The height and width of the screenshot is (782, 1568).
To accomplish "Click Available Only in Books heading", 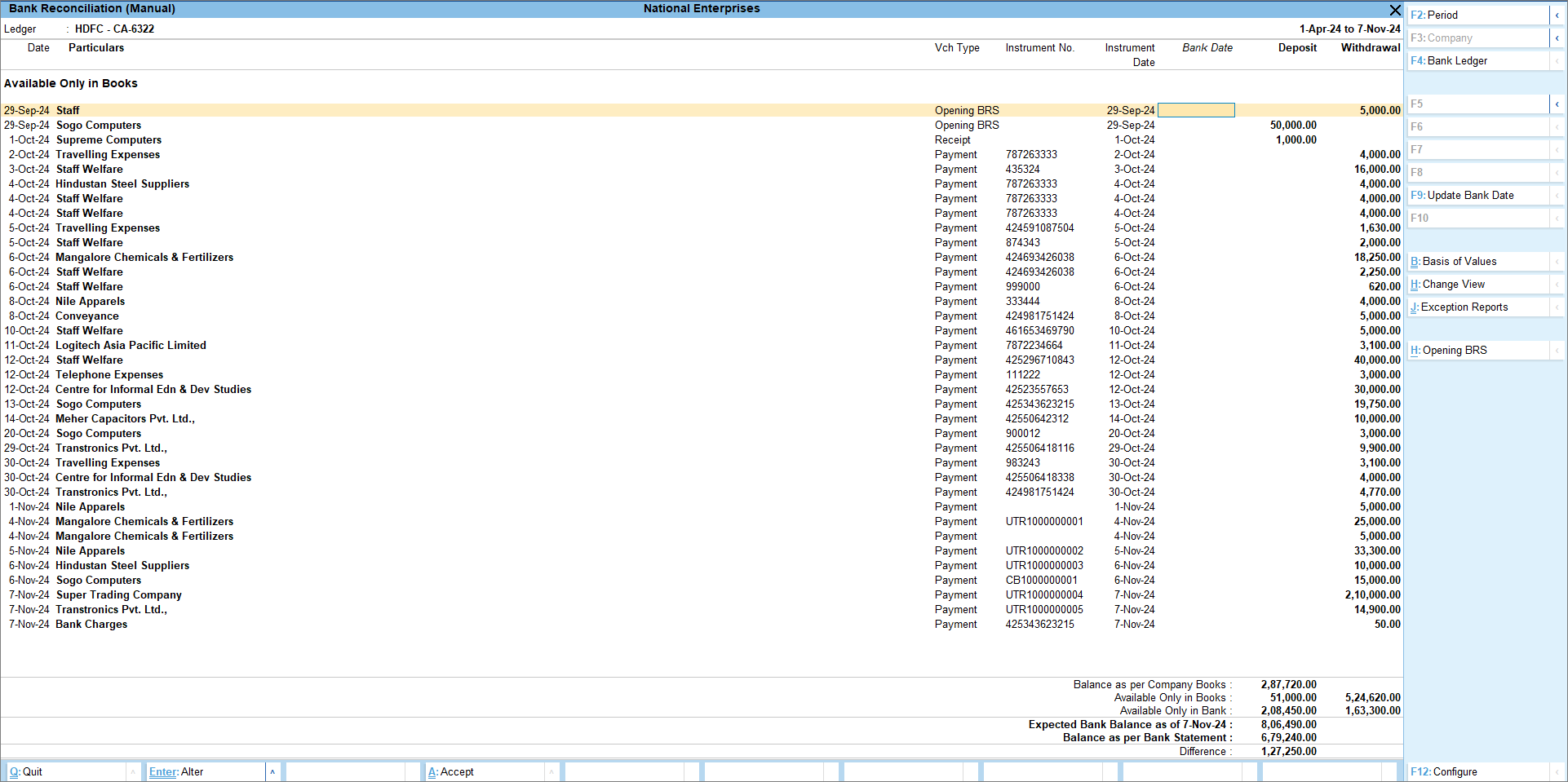I will 71,83.
